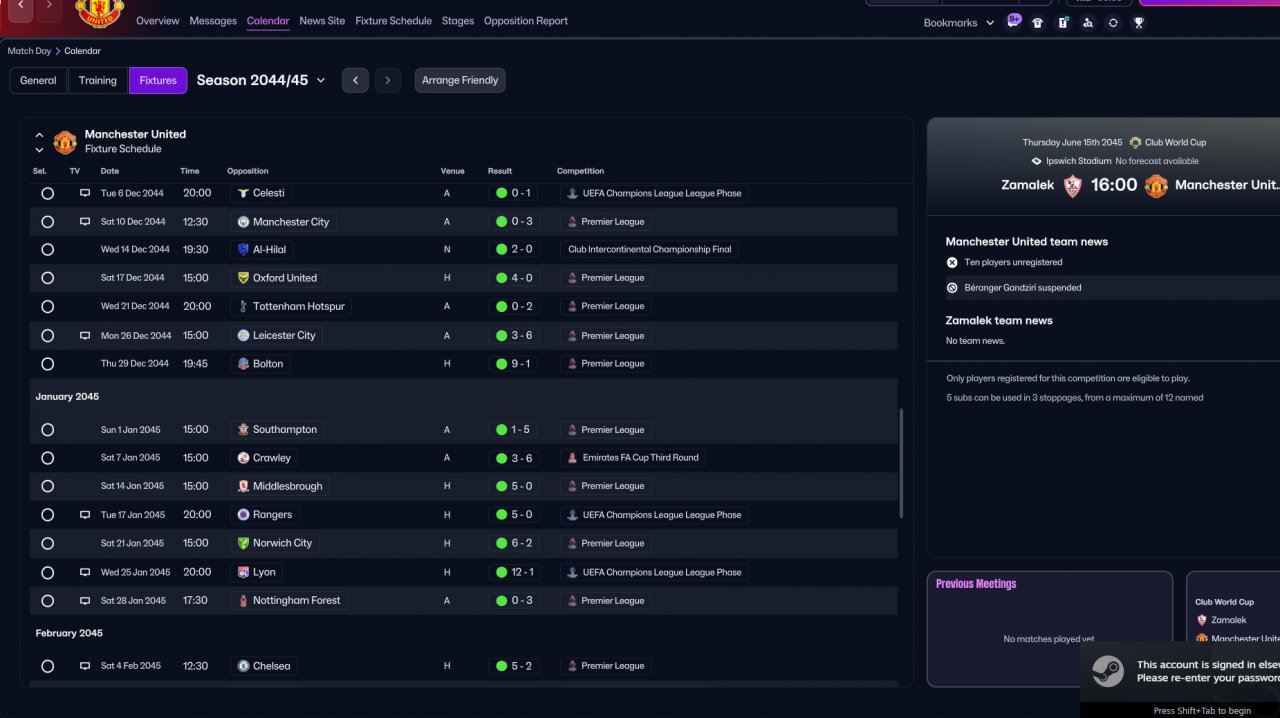Open the squad shirt icon in top bar
This screenshot has height=718, width=1280.
[1038, 22]
